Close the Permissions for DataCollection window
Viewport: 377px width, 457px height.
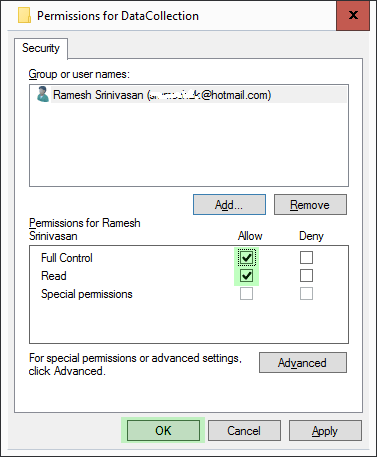pos(353,15)
